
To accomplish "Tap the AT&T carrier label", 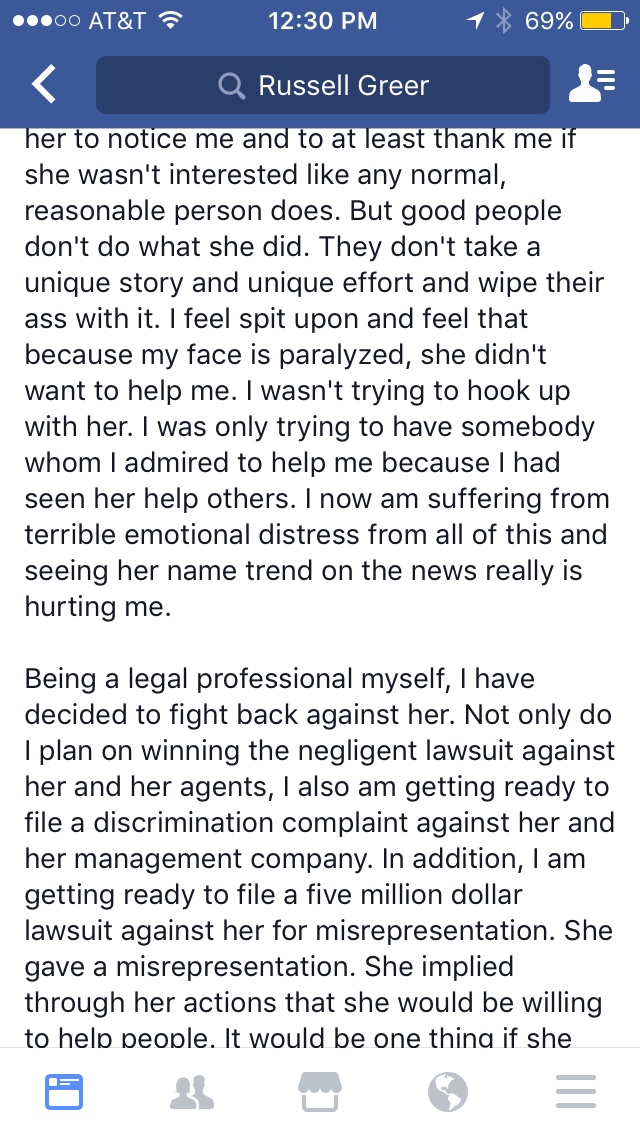I will pos(116,20).
